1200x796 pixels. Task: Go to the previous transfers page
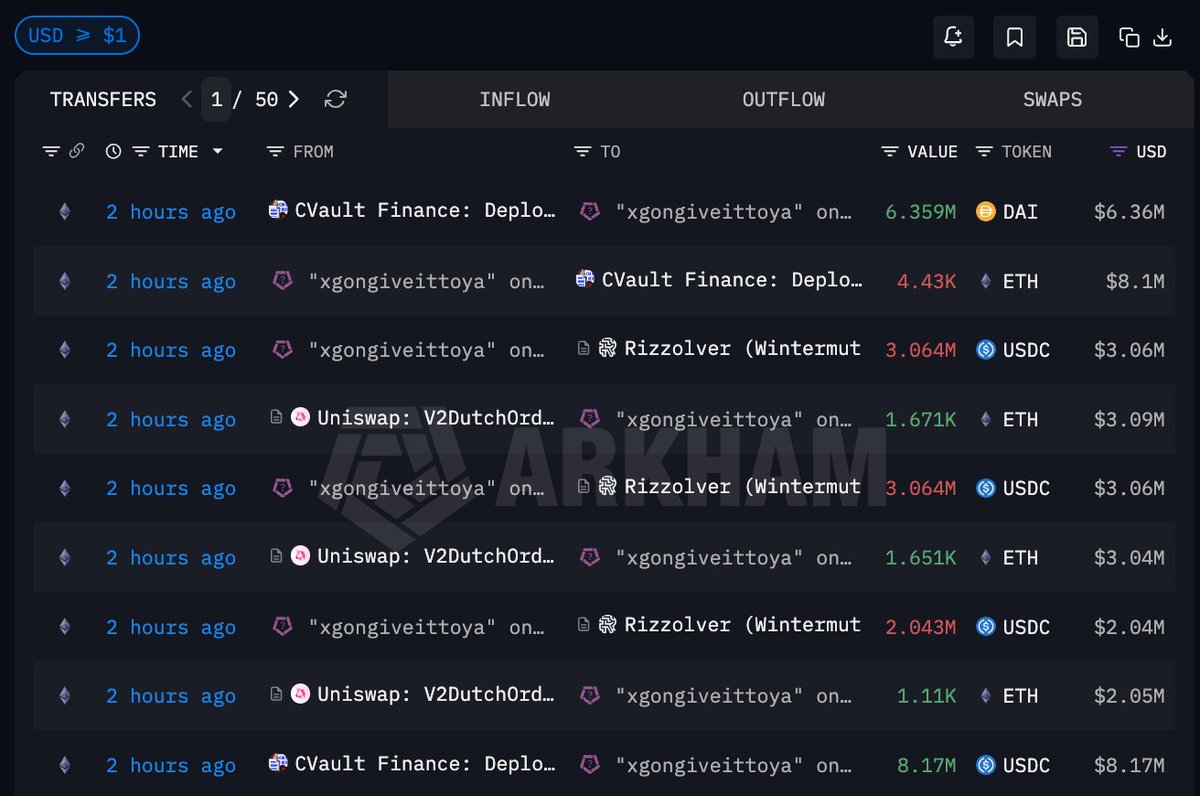pos(187,99)
